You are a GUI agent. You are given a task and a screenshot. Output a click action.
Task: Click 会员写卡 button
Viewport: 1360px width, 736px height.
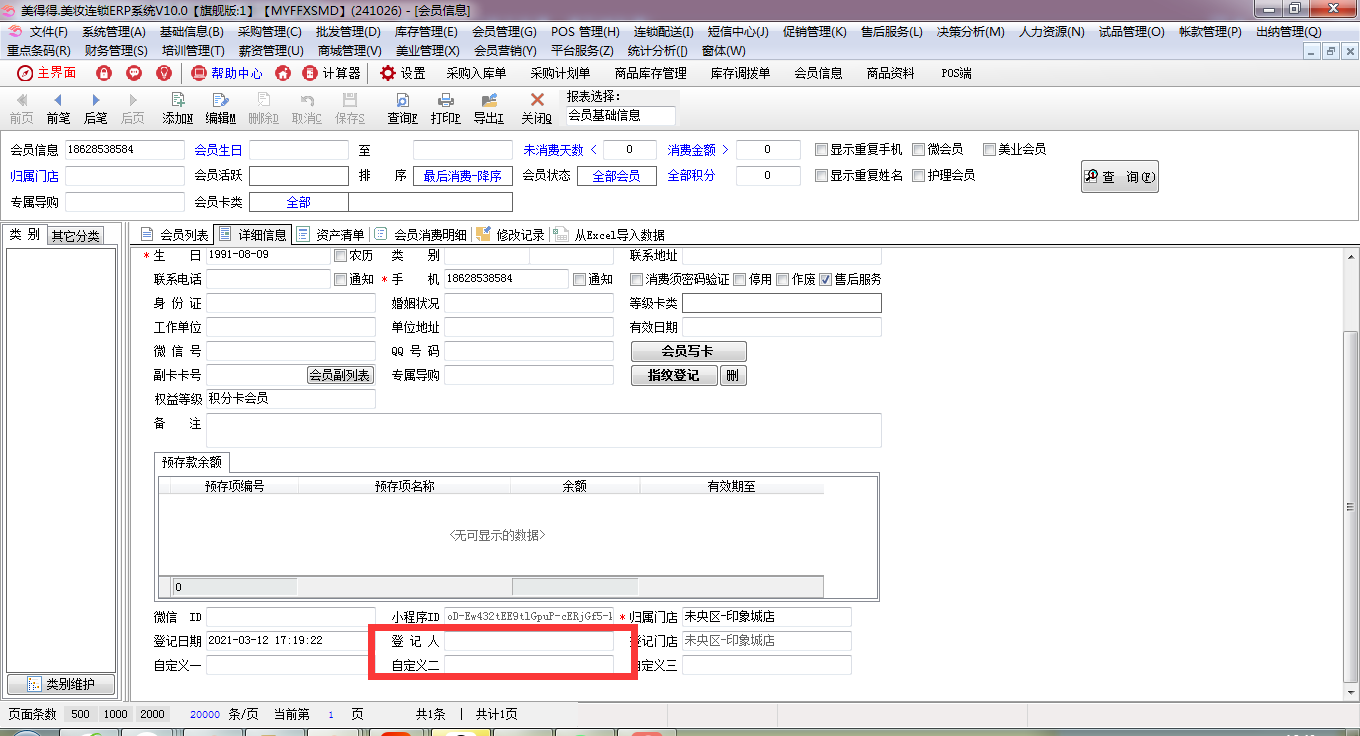pyautogui.click(x=689, y=351)
